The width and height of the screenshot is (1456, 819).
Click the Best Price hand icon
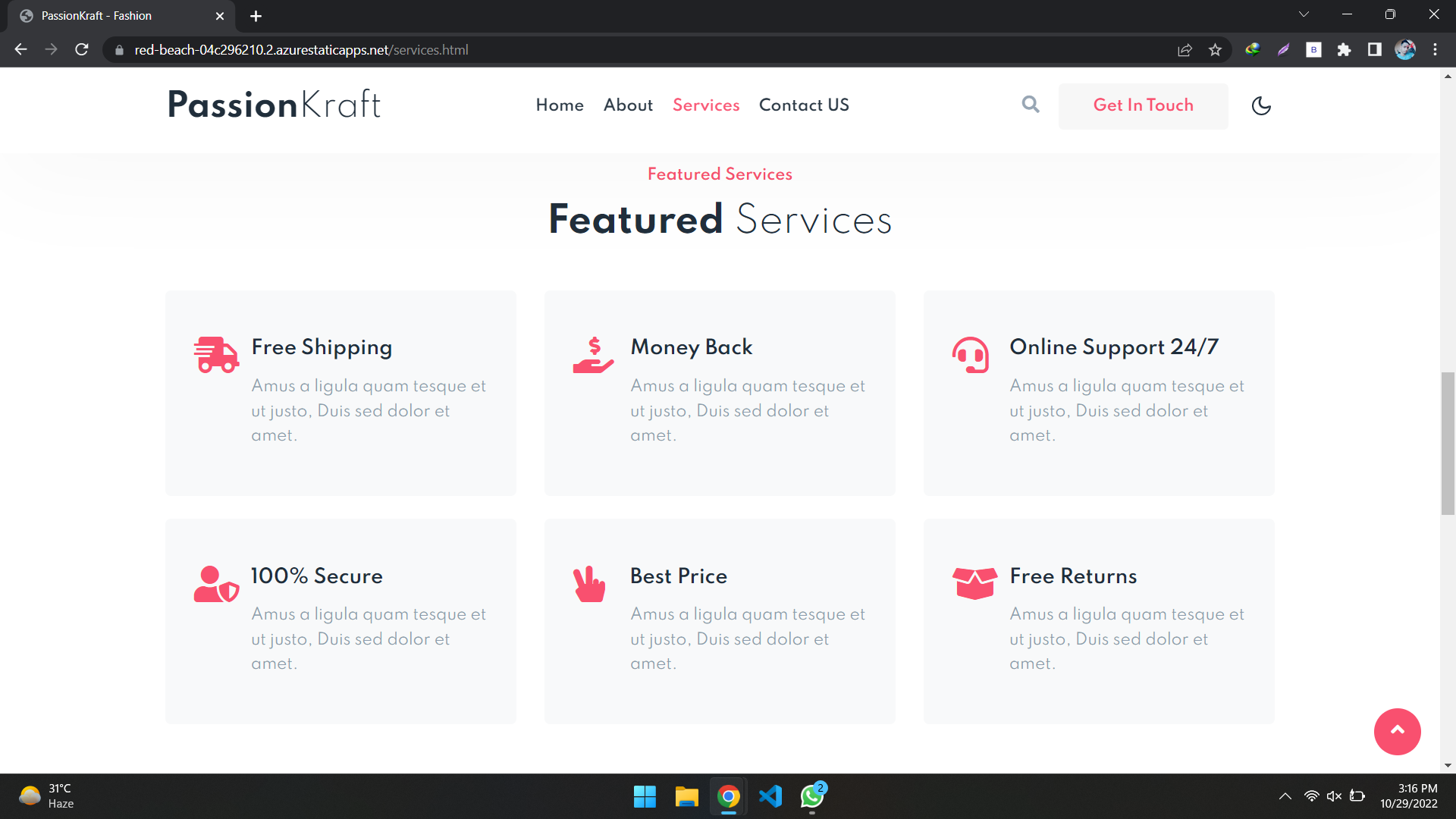point(589,583)
